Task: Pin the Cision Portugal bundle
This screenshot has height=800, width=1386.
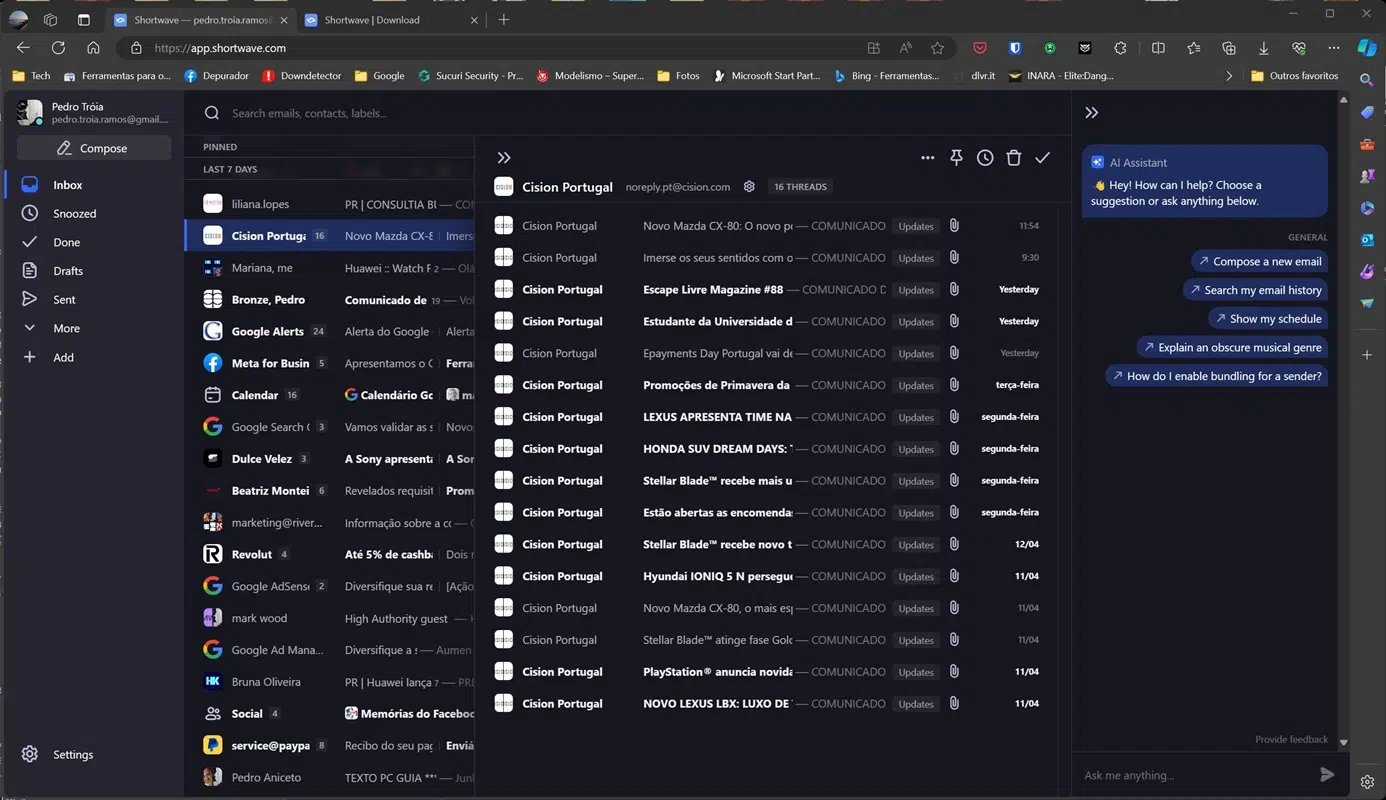Action: click(x=956, y=158)
